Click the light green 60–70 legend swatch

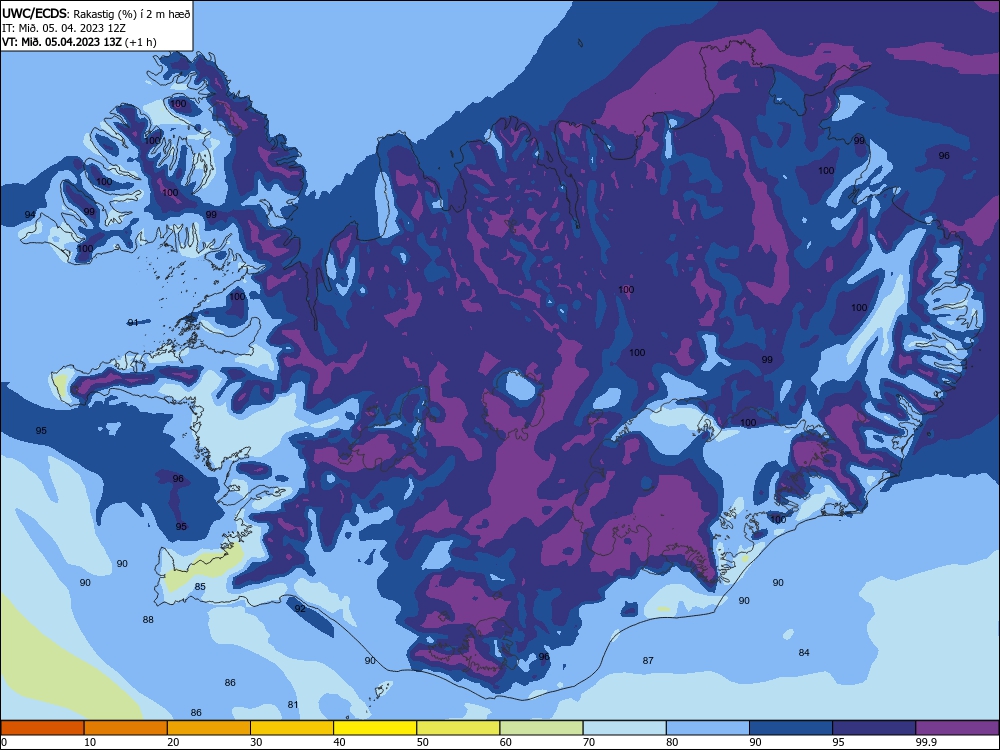point(541,728)
